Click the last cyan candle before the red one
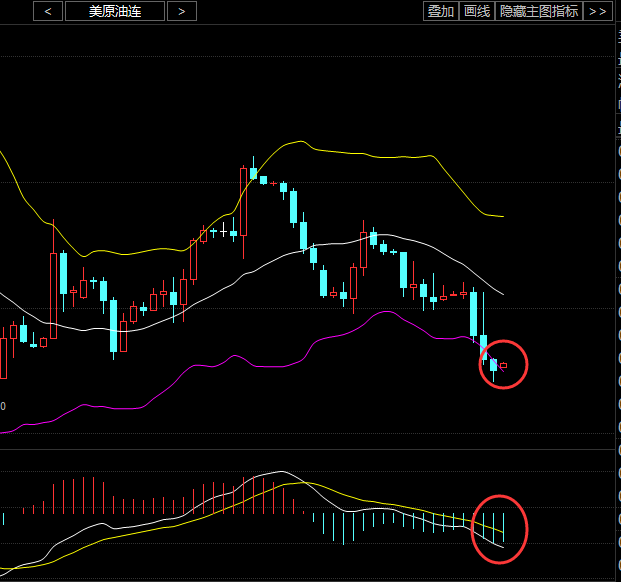Viewport: 621px width, 582px height. (x=493, y=365)
